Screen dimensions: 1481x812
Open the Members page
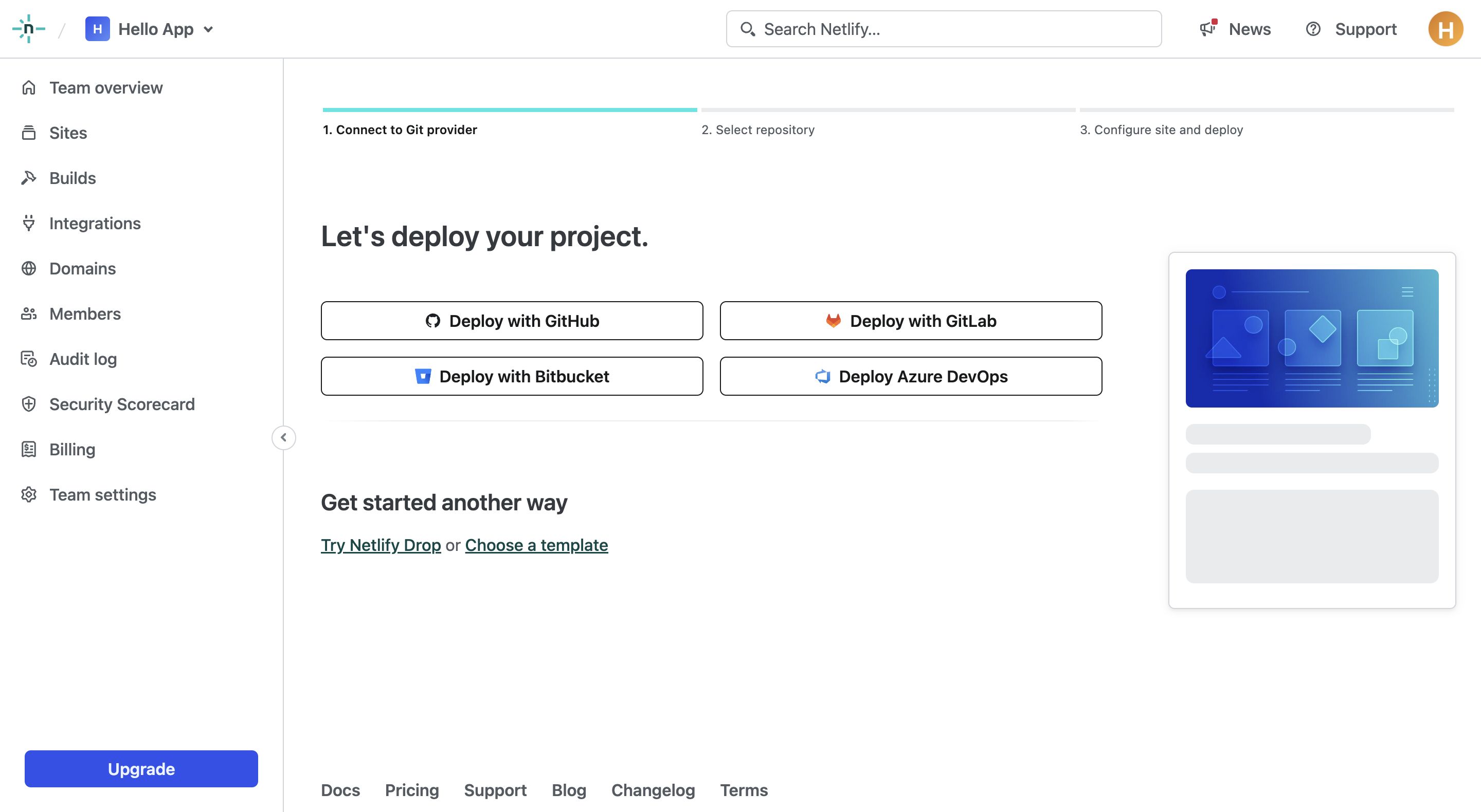pos(85,314)
